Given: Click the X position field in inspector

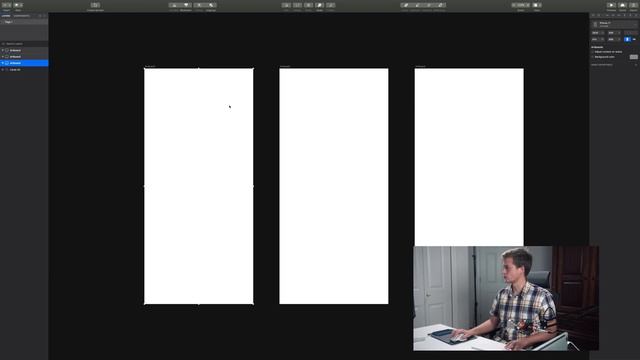Looking at the screenshot, I should [598, 33].
